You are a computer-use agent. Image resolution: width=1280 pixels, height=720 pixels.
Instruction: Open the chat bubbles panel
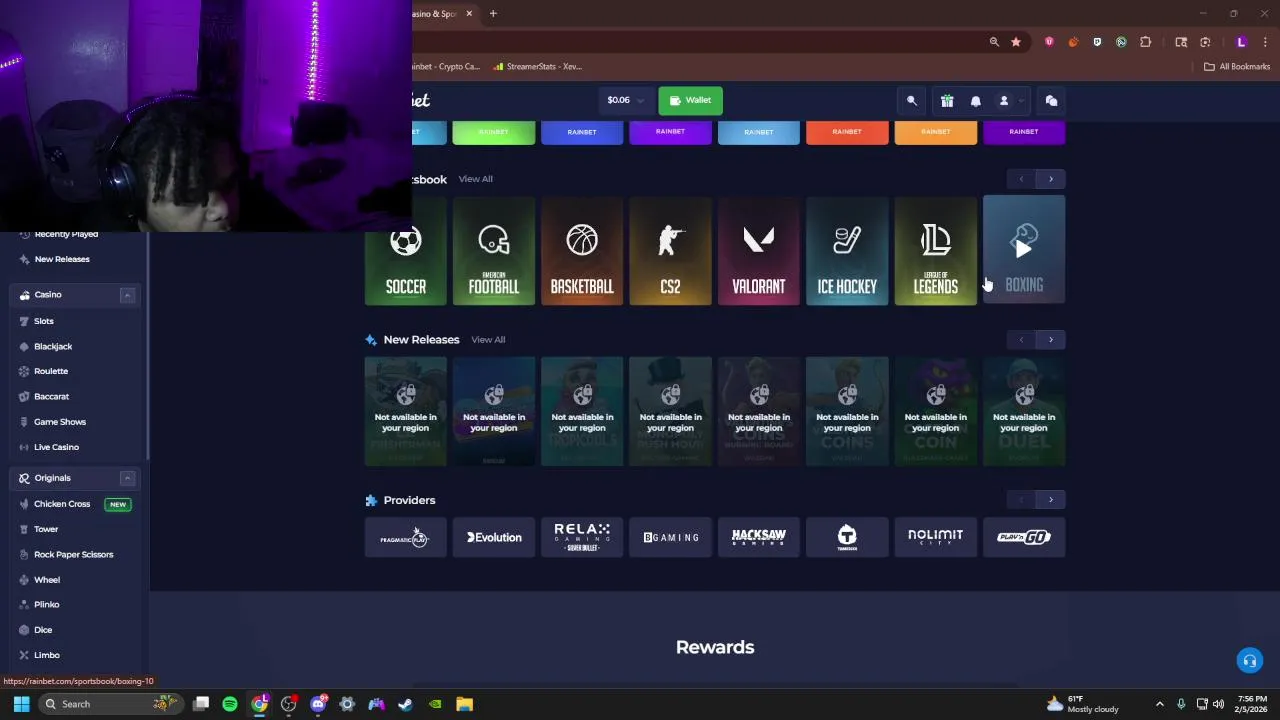pos(1051,100)
